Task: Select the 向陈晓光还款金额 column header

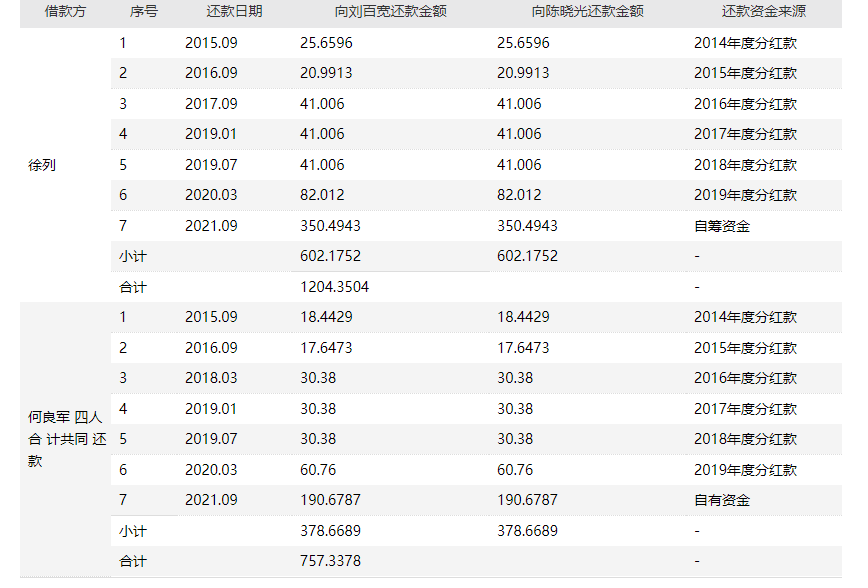Action: [x=587, y=13]
